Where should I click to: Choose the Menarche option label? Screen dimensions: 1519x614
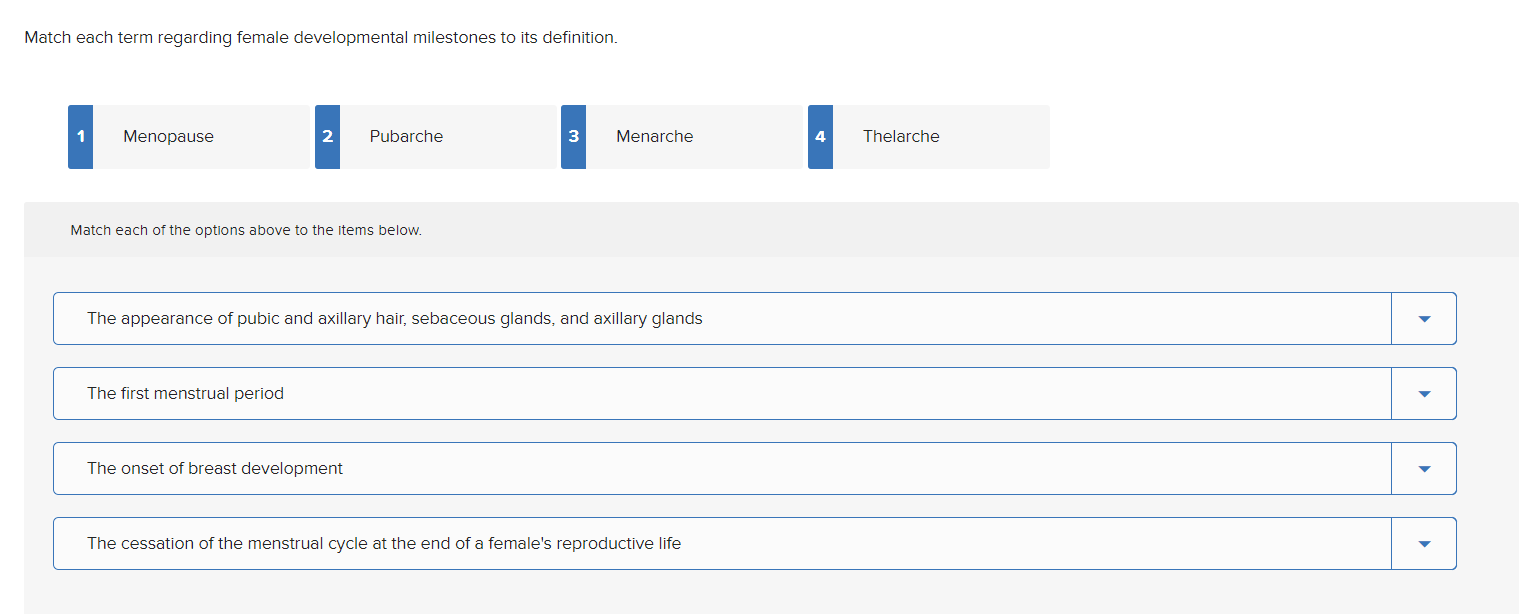pyautogui.click(x=655, y=137)
